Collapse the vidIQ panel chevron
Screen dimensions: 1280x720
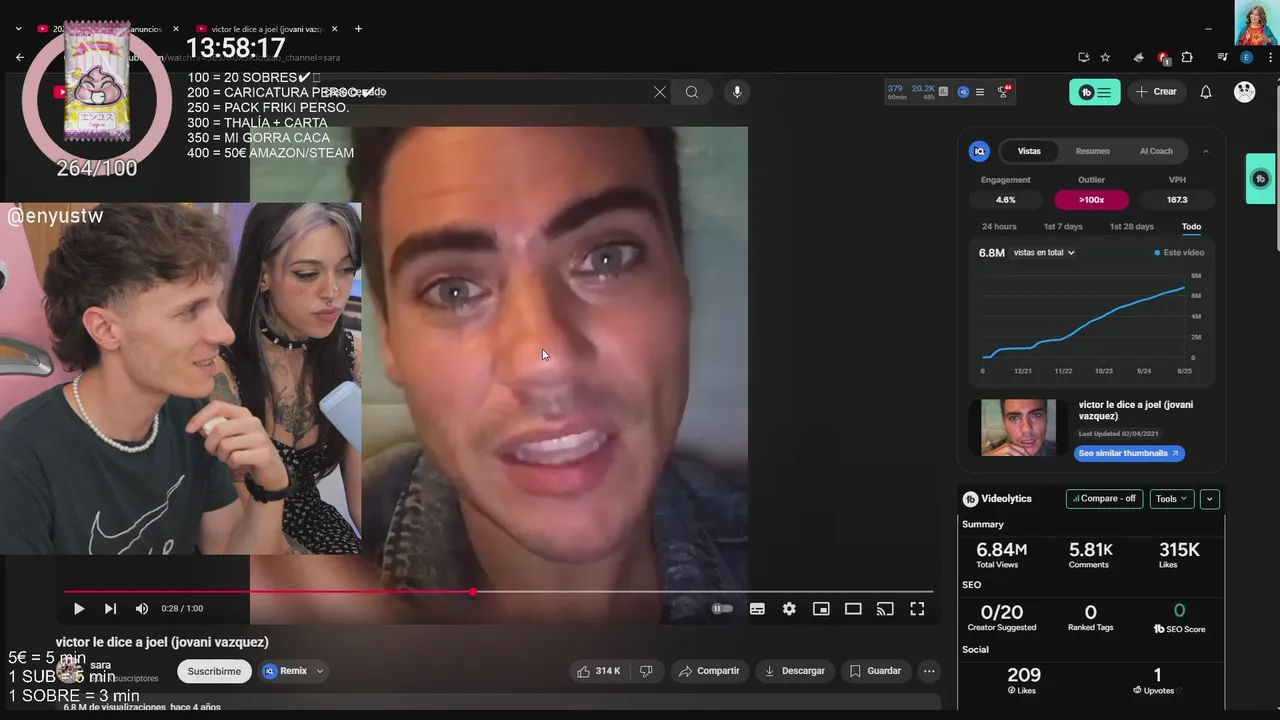tap(1205, 151)
